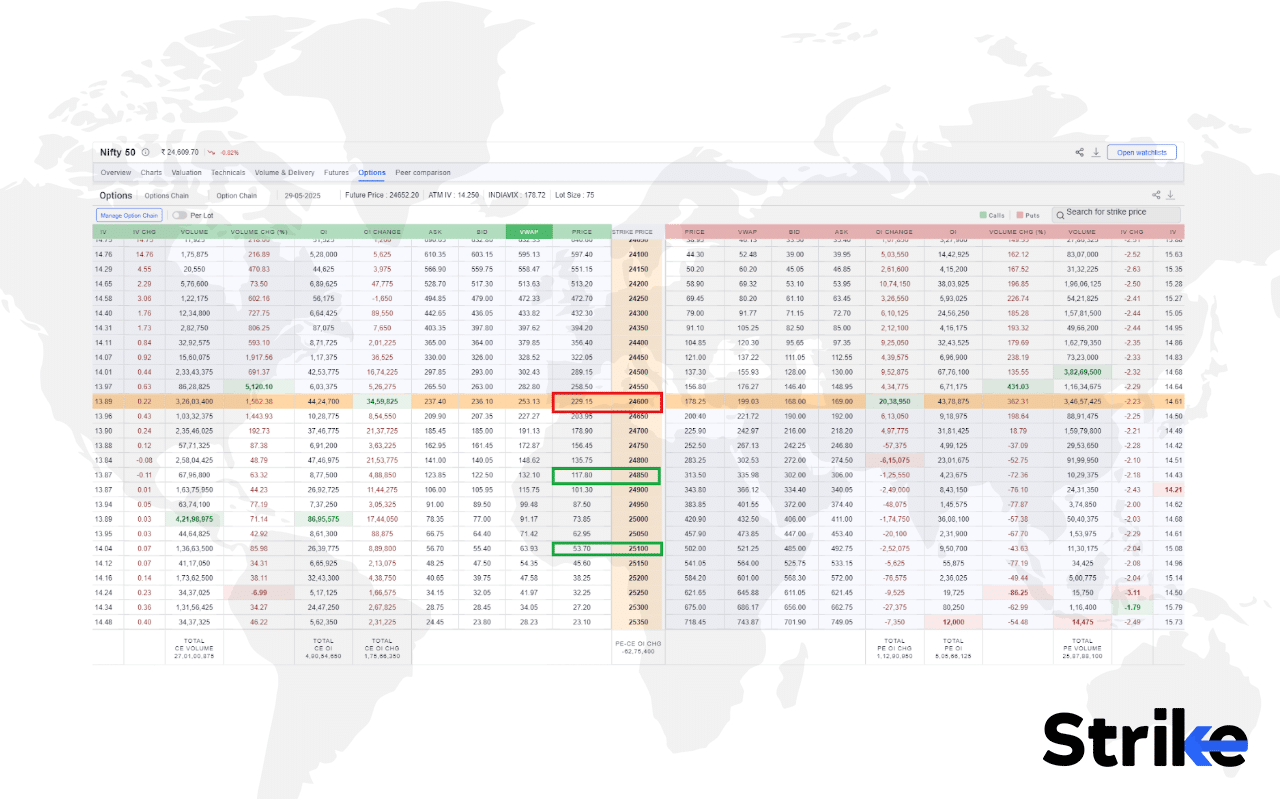The image size is (1280, 800).
Task: Click the share icon beside Open watchlists
Action: pos(1078,151)
